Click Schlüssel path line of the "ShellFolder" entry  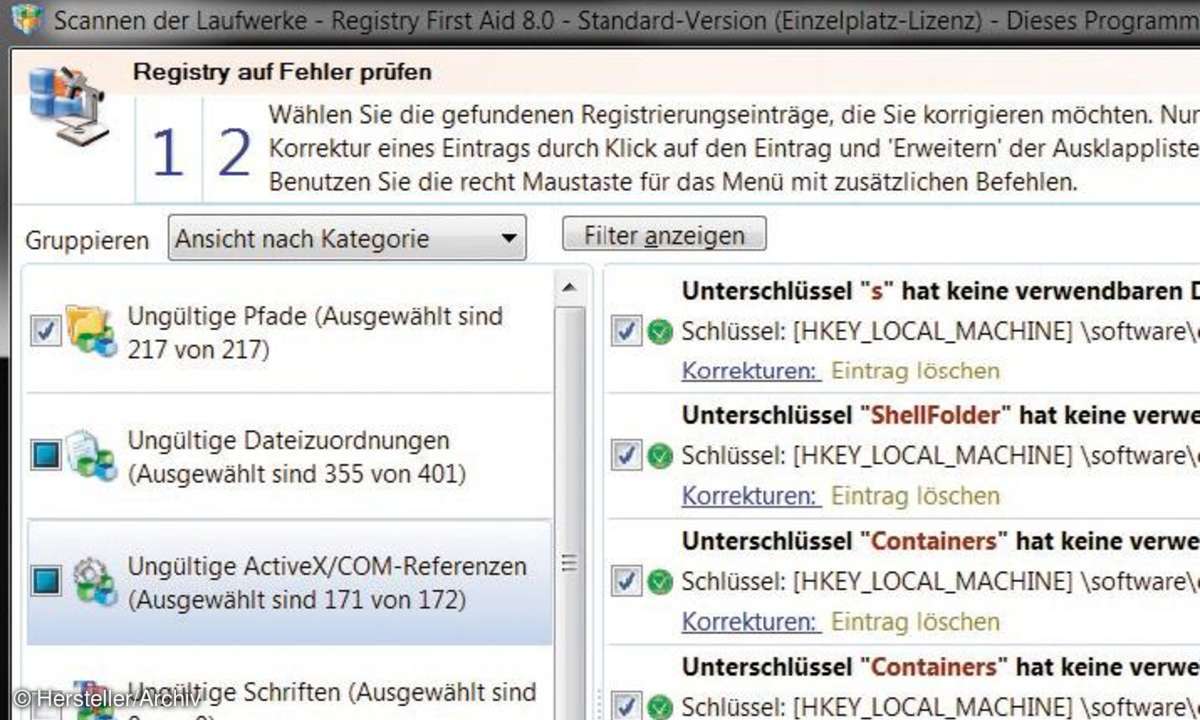(x=940, y=456)
